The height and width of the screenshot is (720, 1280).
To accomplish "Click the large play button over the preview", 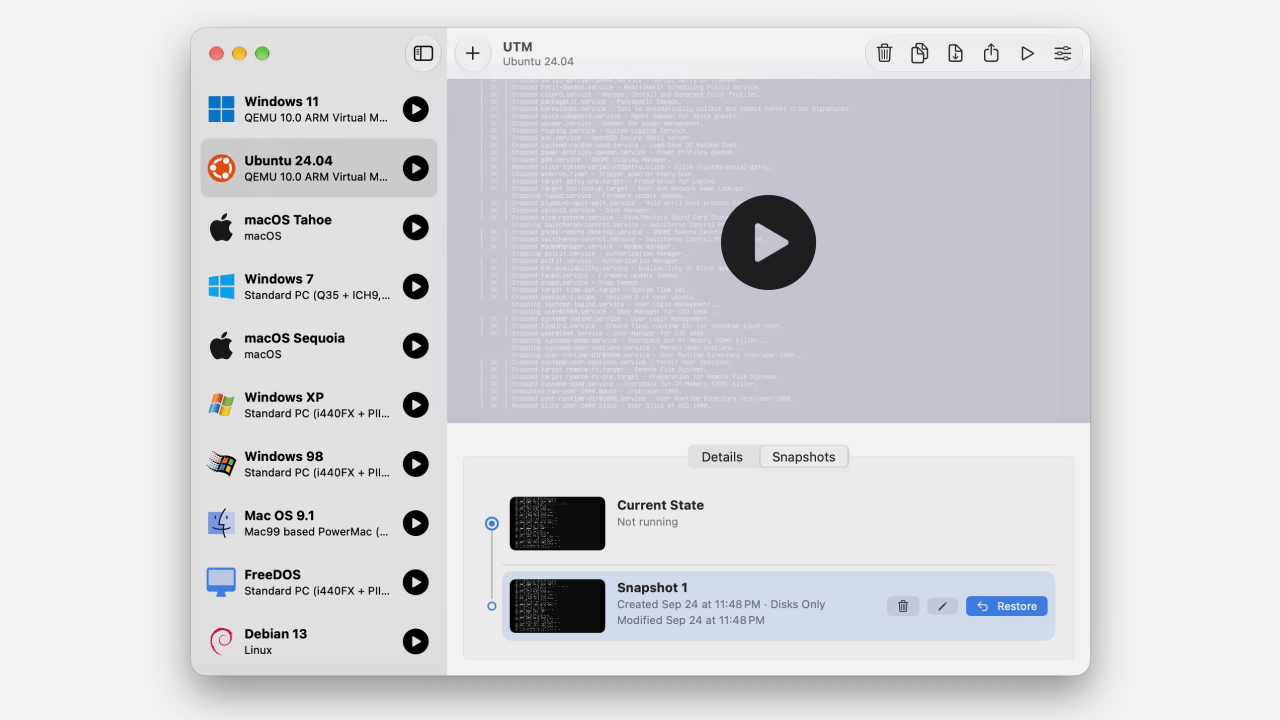I will click(x=768, y=242).
